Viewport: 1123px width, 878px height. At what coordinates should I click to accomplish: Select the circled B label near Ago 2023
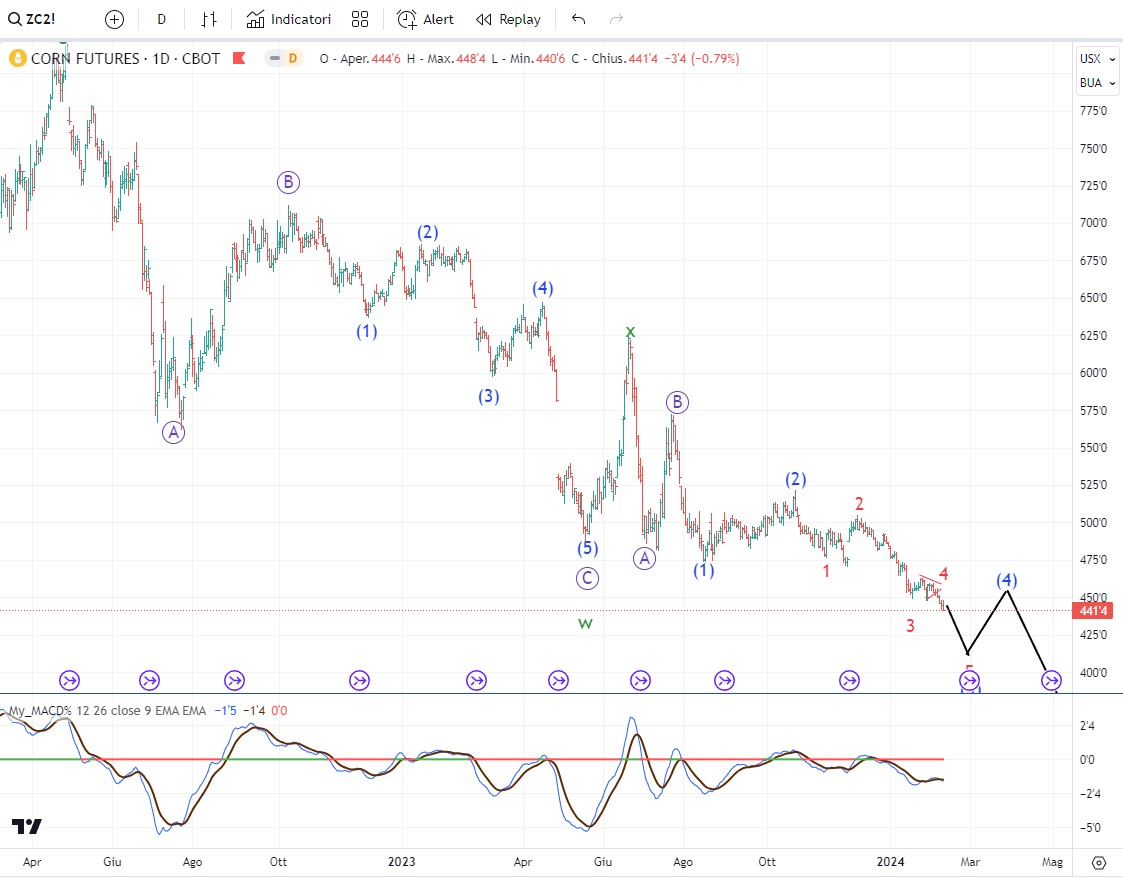(677, 402)
